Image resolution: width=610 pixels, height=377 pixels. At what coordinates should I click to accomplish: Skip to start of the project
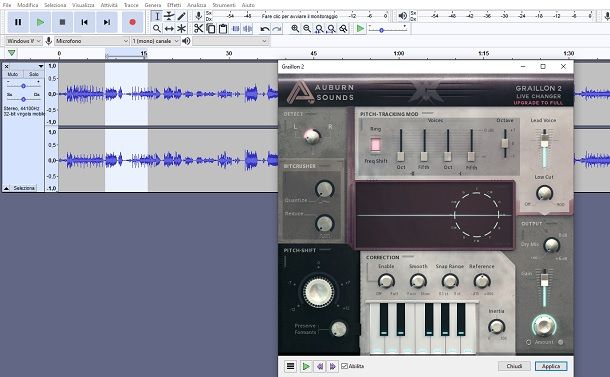click(84, 22)
